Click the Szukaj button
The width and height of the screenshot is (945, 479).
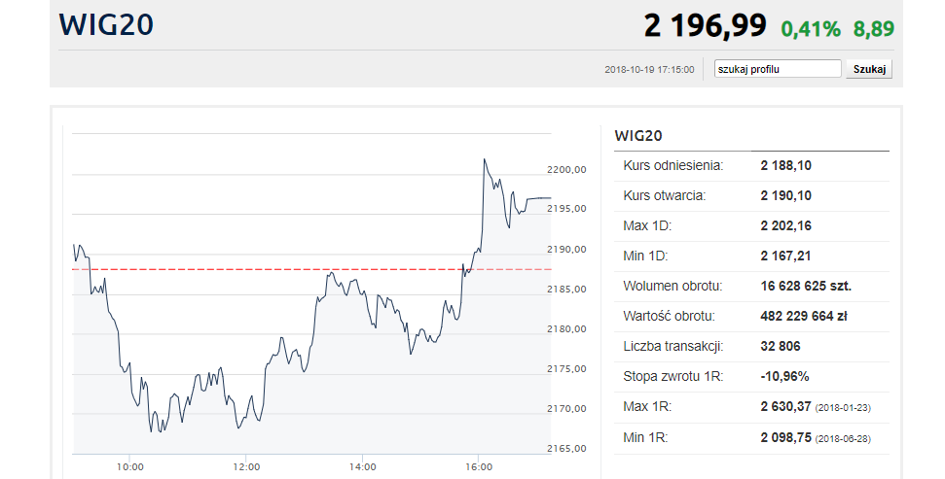pos(869,69)
